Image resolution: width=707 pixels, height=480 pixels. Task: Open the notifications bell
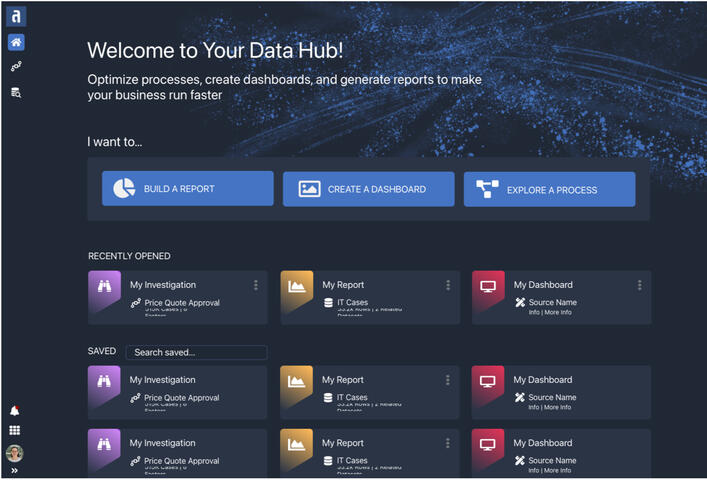click(15, 411)
